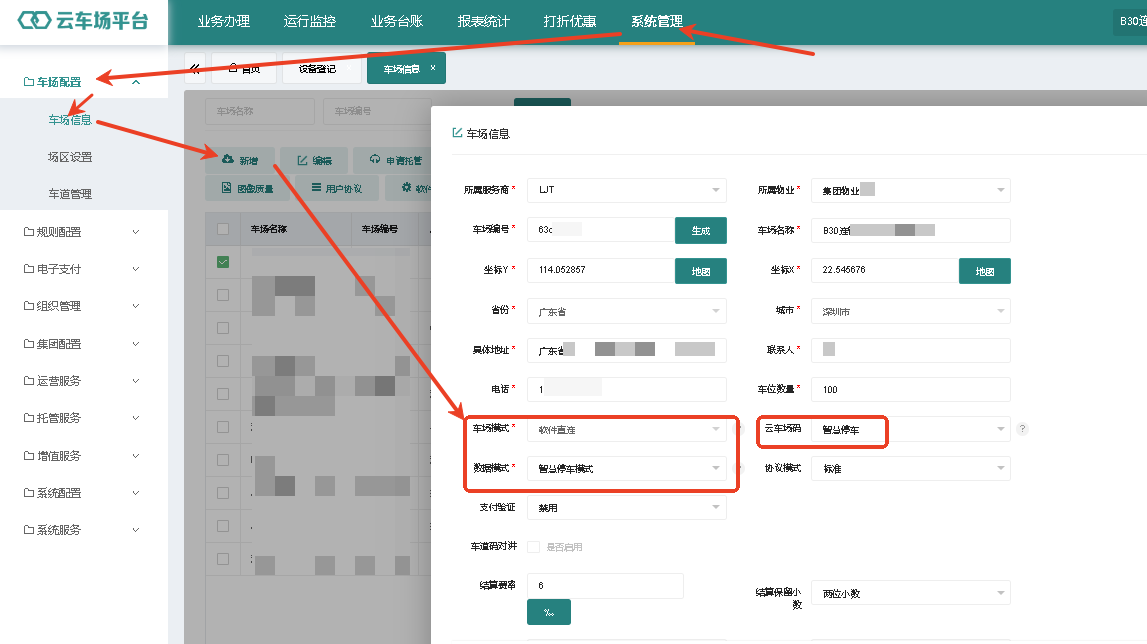Click the 具体地址 input field
The width and height of the screenshot is (1147, 644).
click(x=627, y=350)
